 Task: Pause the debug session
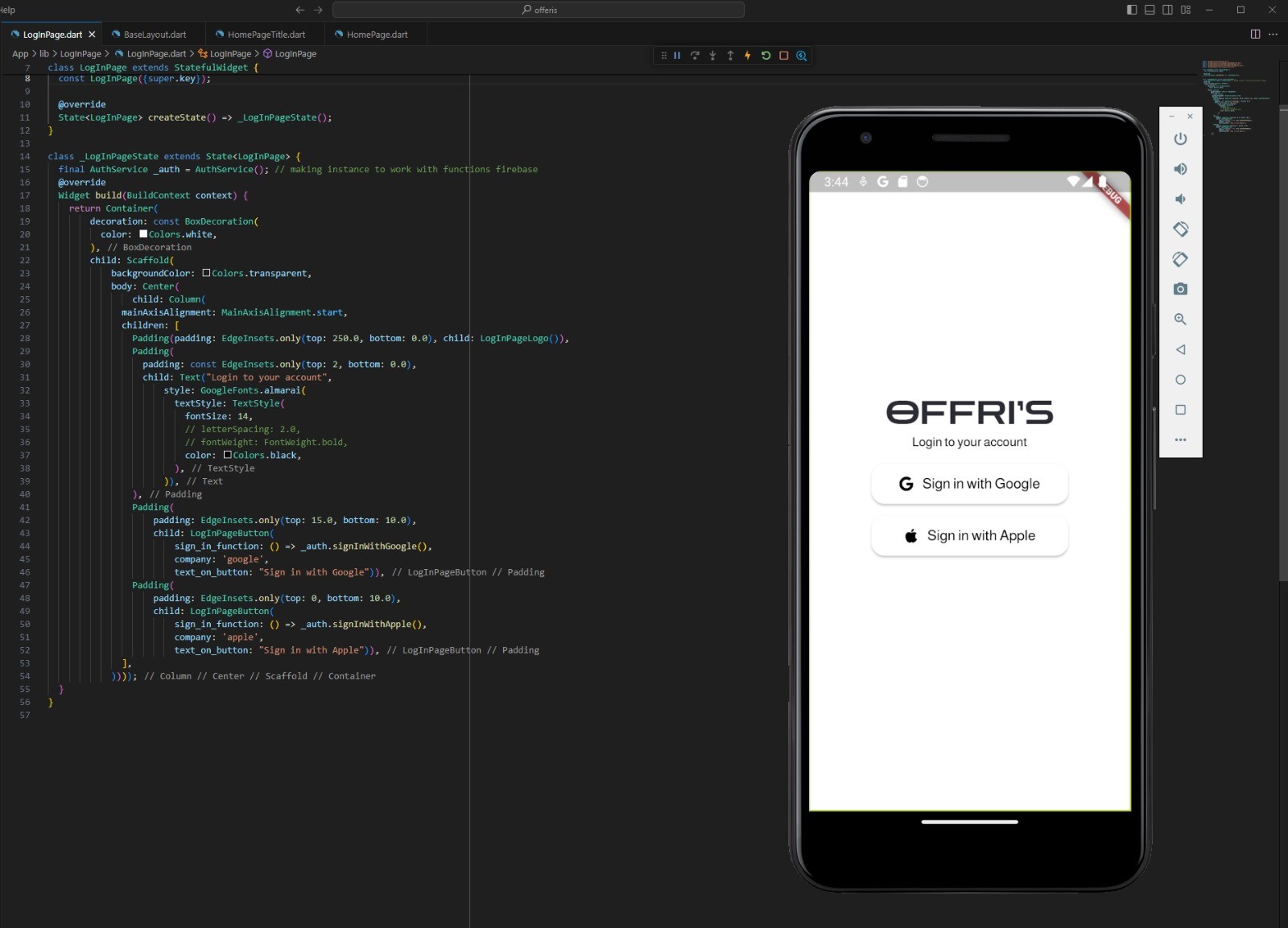click(x=677, y=56)
